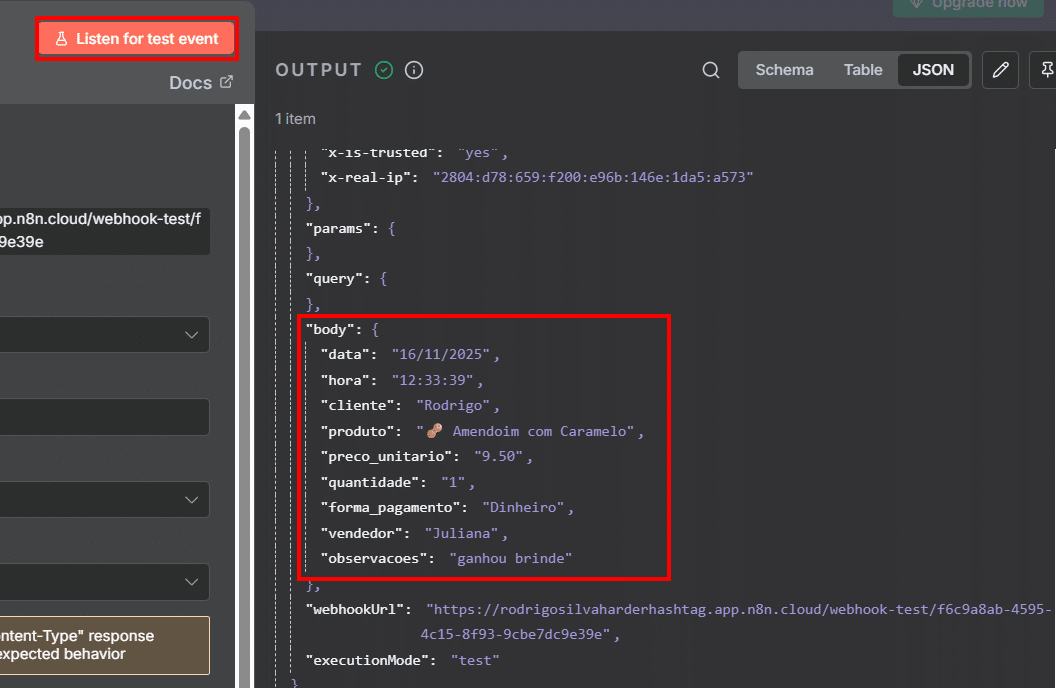Open the output search icon

(x=711, y=70)
